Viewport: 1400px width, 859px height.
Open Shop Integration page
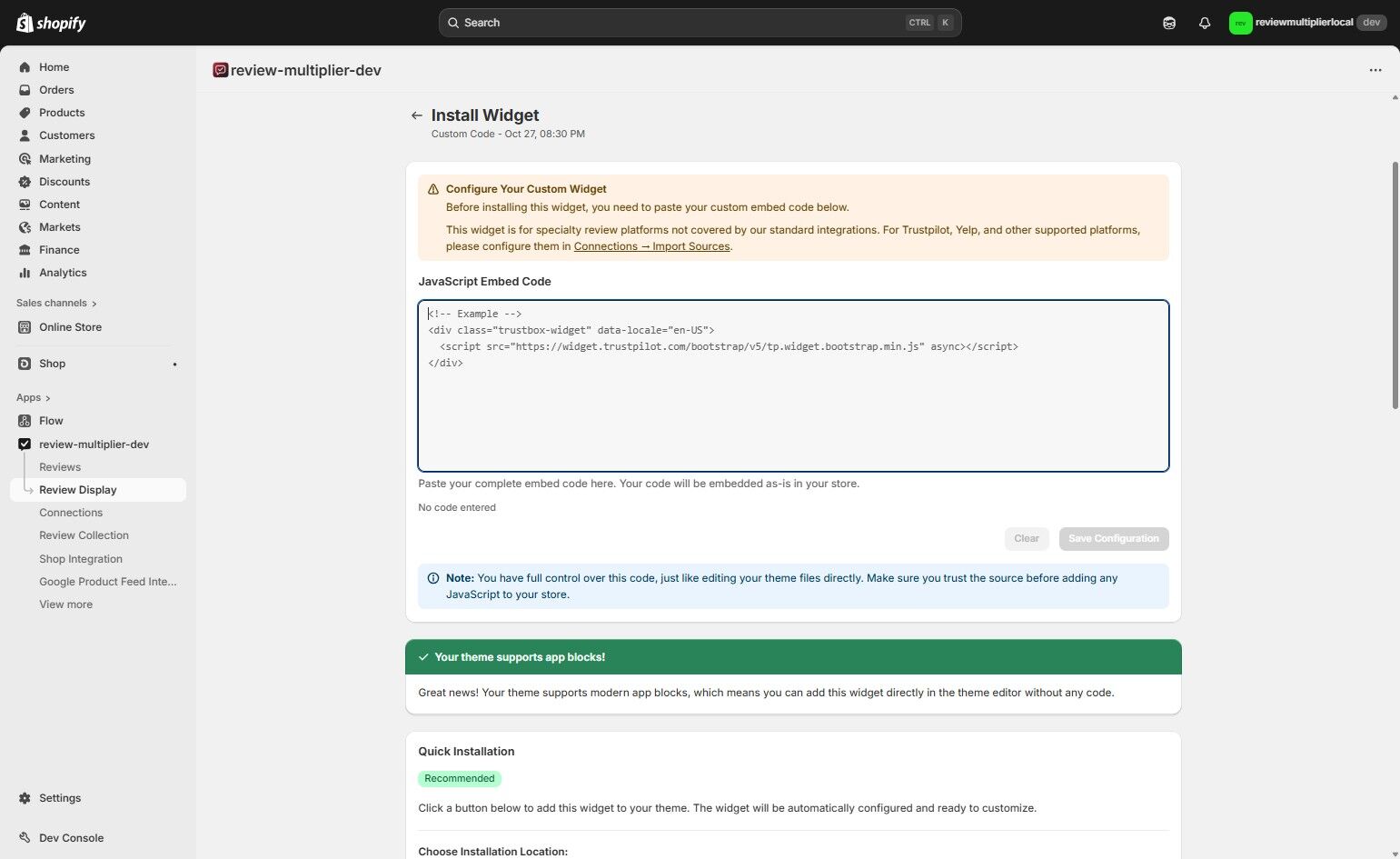tap(81, 559)
